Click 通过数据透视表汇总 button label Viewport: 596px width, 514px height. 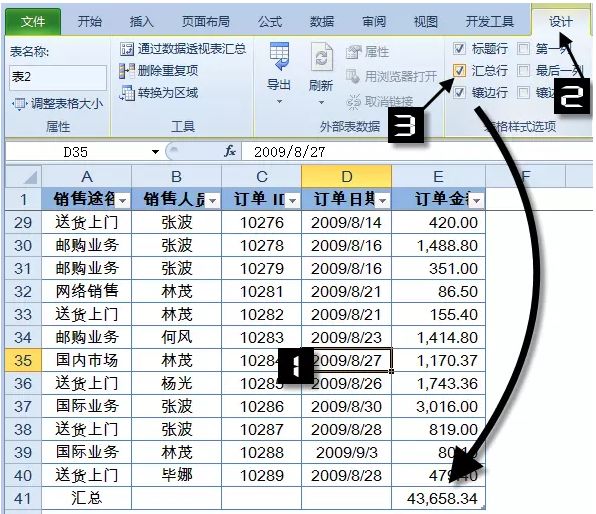pos(192,49)
